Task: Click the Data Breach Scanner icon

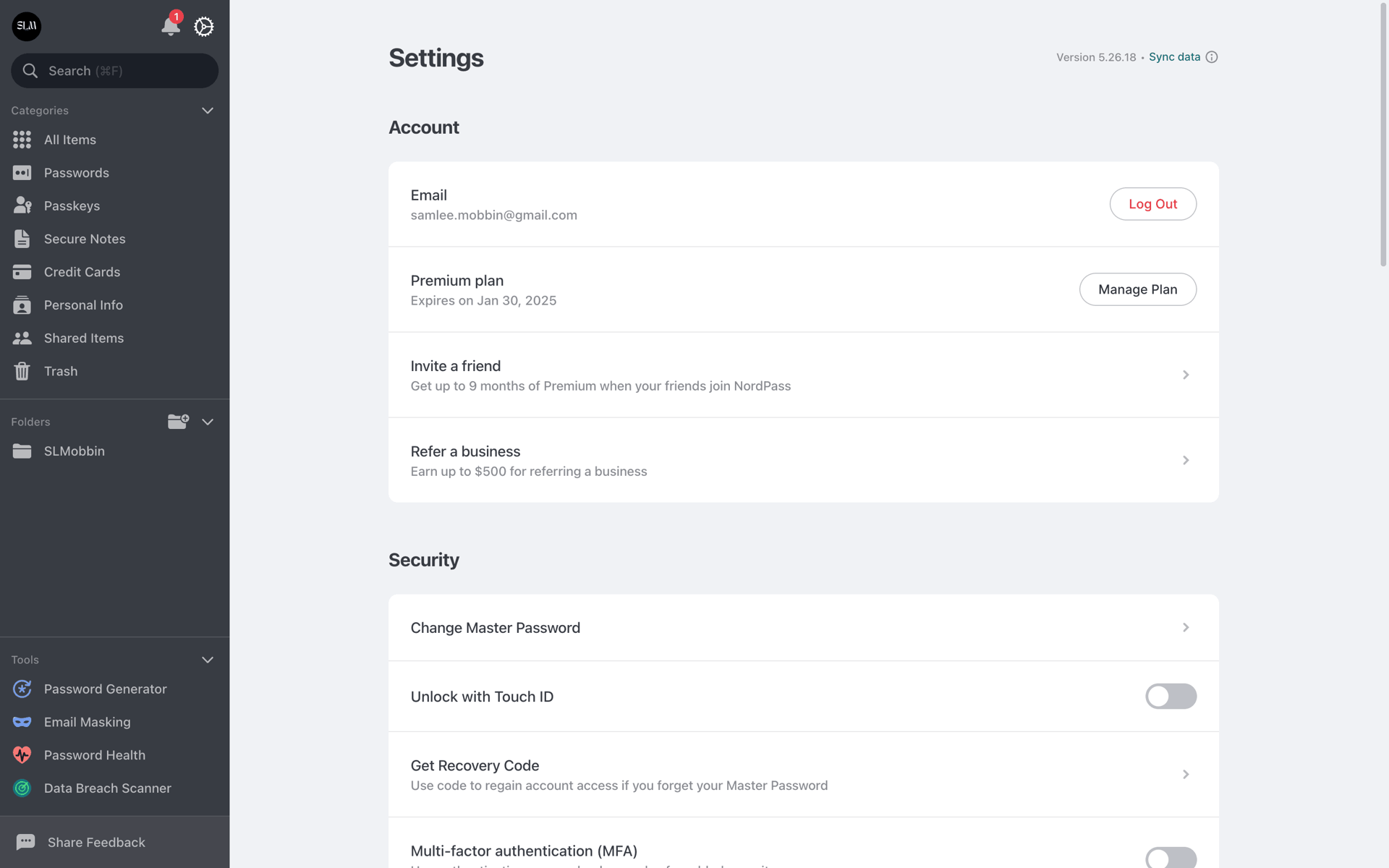Action: coord(22,788)
